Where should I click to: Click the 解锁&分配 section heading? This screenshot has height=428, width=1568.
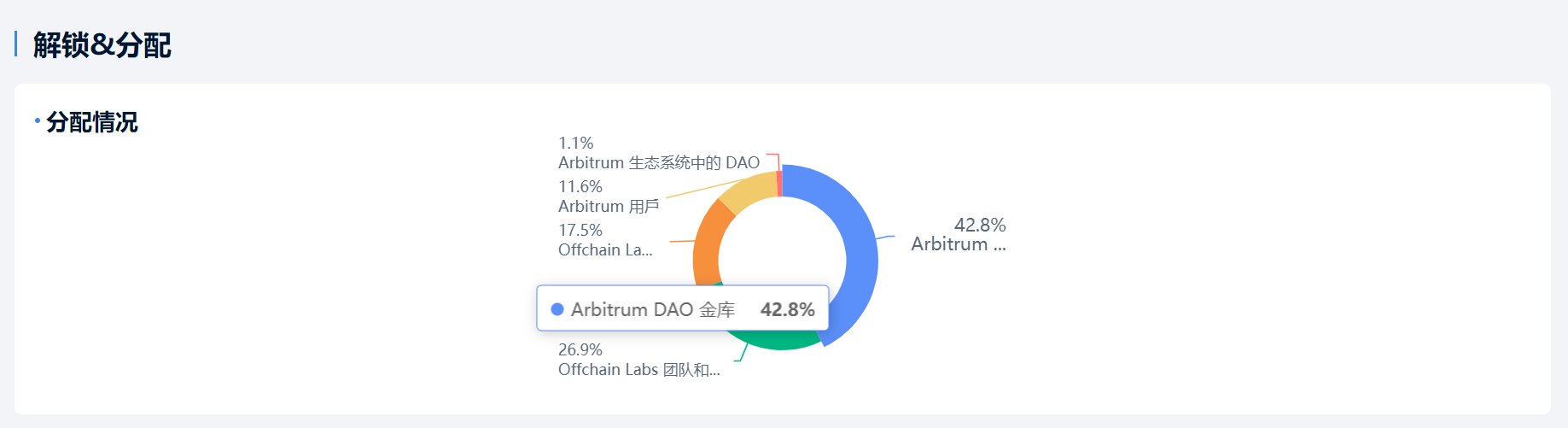pyautogui.click(x=102, y=45)
